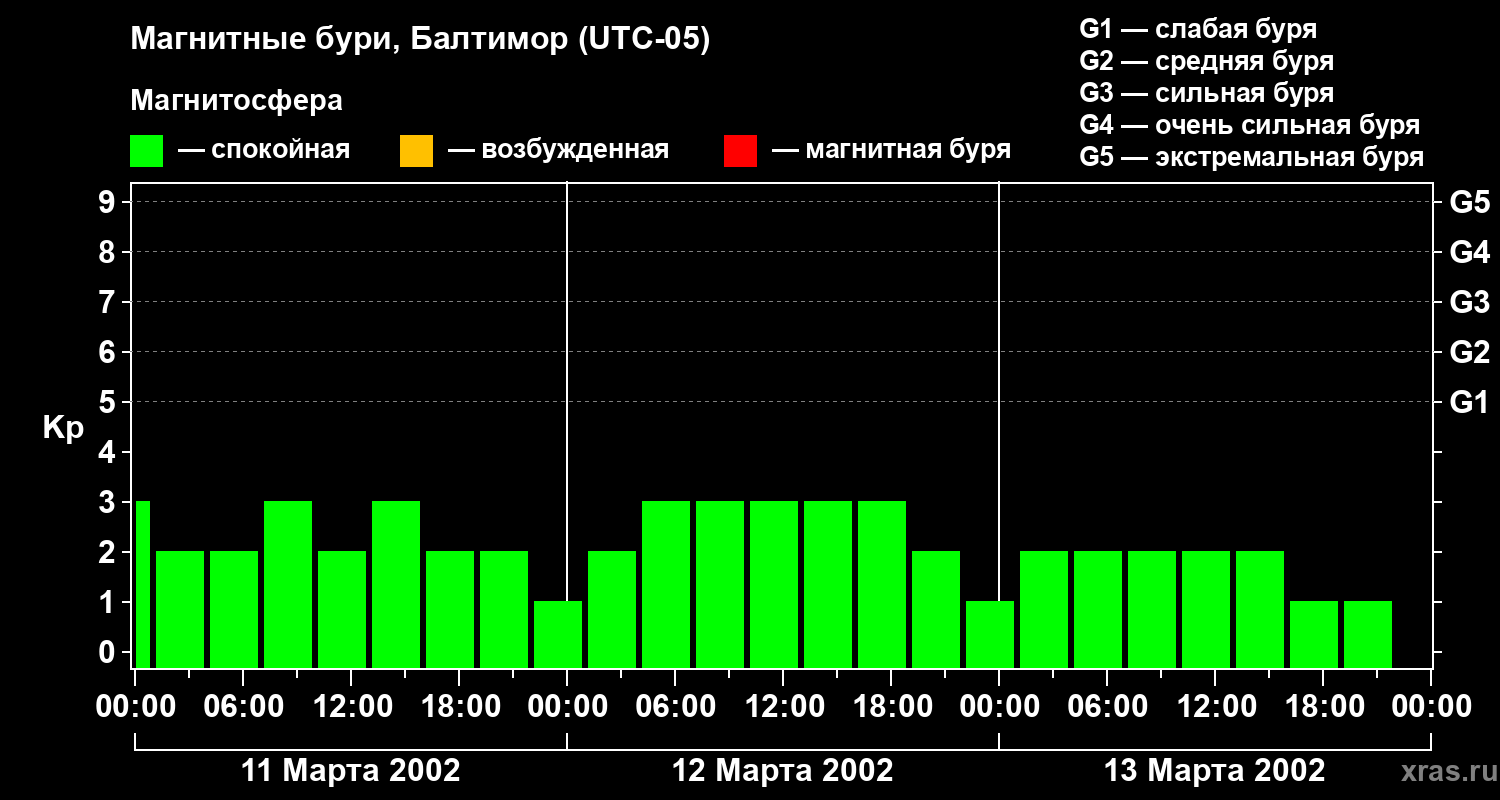This screenshot has height=800, width=1500.
Task: Click the Kp 3 bar after 12:00 on 11 Марта
Action: [396, 584]
